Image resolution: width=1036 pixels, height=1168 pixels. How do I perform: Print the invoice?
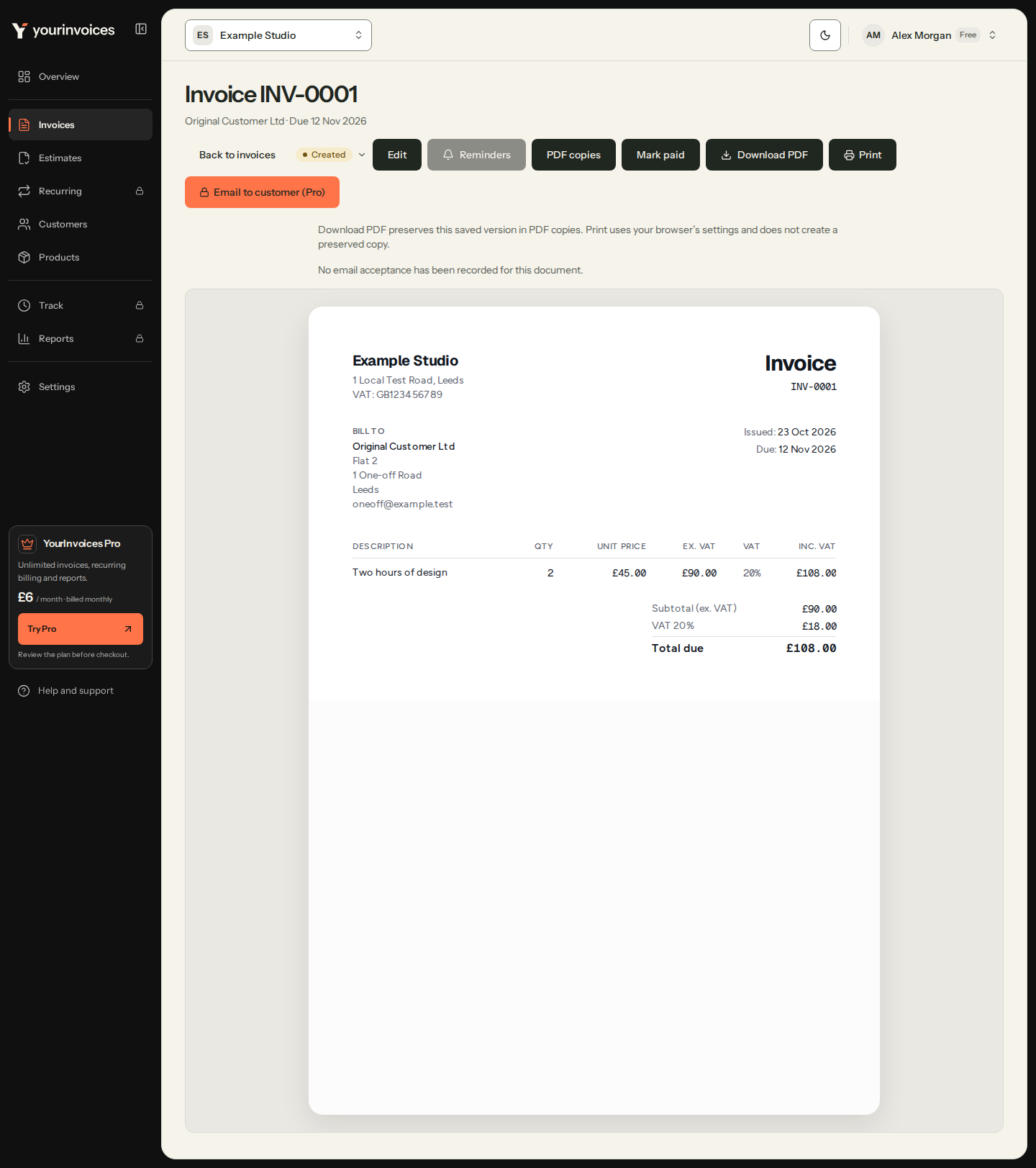863,155
